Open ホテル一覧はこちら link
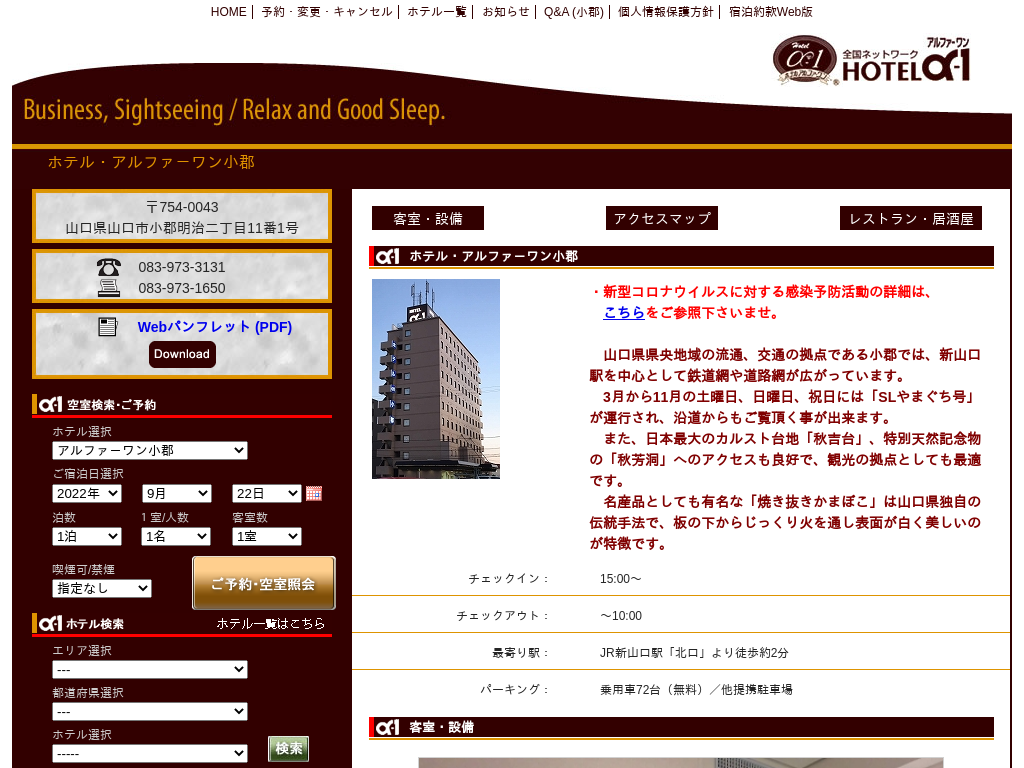 pos(270,624)
